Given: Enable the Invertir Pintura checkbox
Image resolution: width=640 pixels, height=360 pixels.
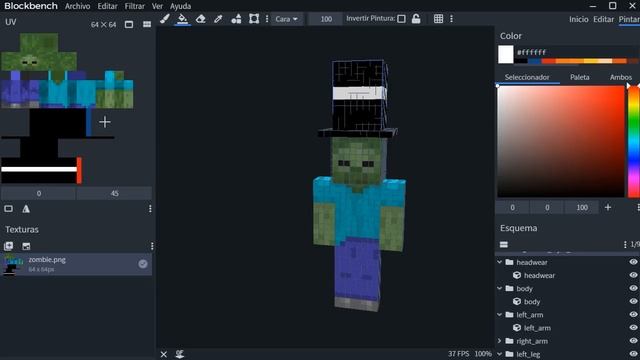Looking at the screenshot, I should (402, 19).
